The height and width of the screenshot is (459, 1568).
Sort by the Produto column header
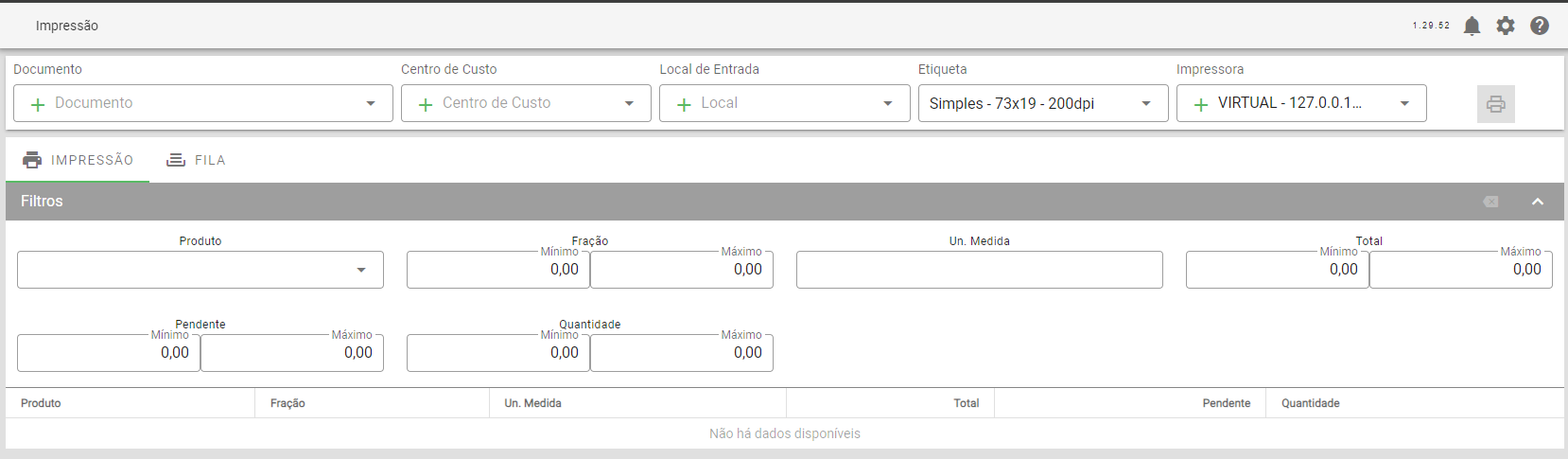[41, 403]
